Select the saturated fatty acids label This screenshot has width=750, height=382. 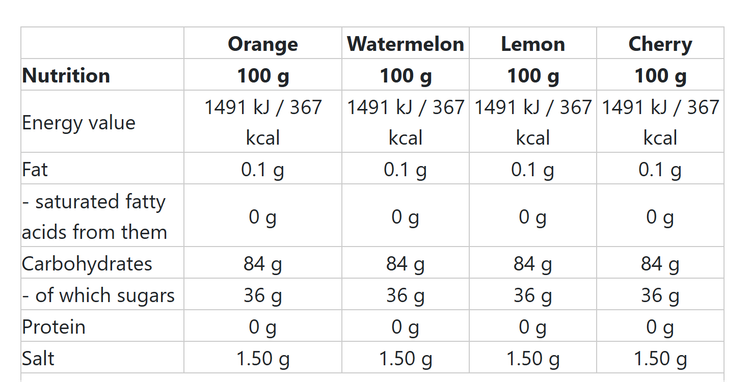point(94,216)
